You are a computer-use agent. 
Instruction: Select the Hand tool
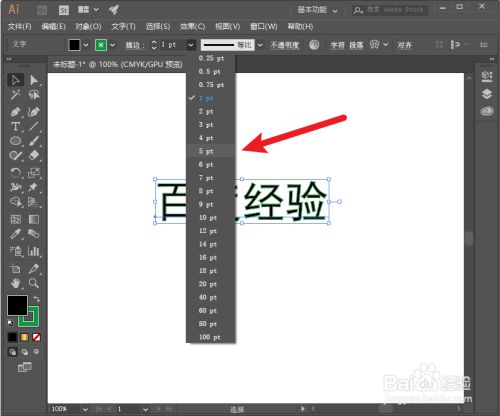click(15, 283)
